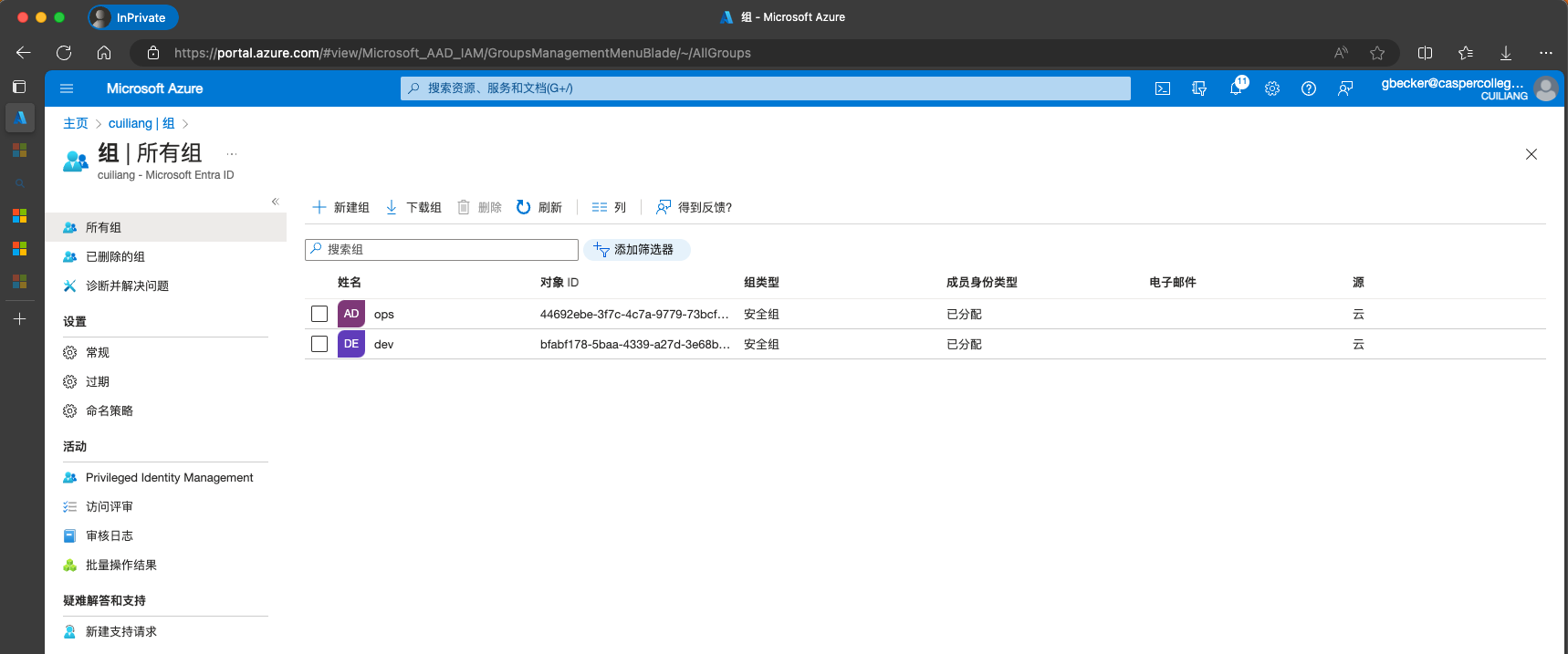Click the 新建组 toolbar button
This screenshot has height=654, width=1568.
tap(340, 207)
